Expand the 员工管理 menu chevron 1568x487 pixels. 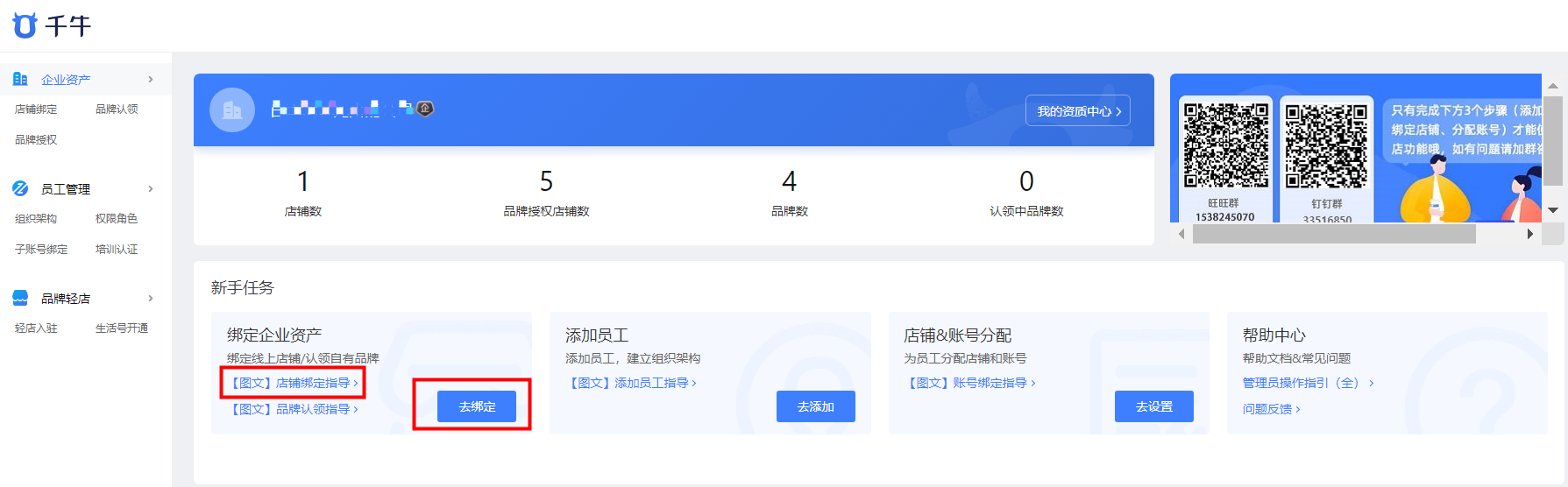click(151, 188)
